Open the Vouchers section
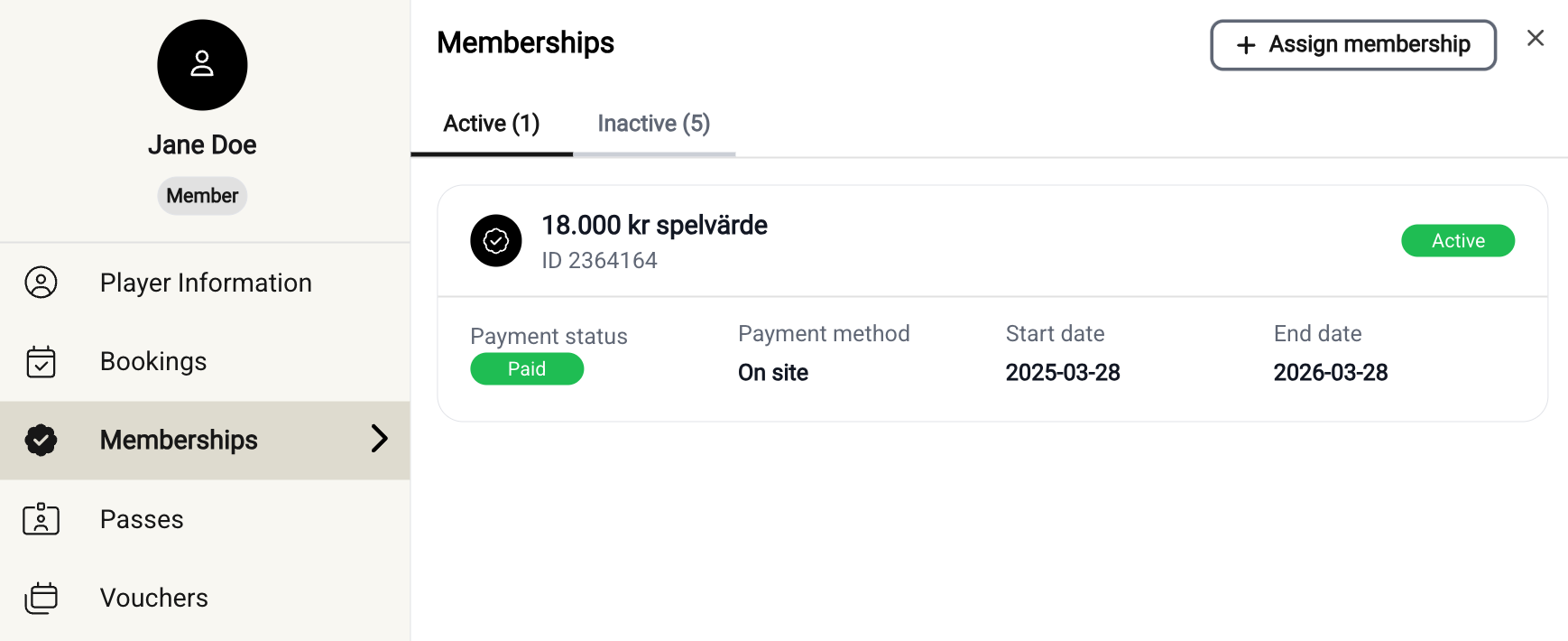 154,598
